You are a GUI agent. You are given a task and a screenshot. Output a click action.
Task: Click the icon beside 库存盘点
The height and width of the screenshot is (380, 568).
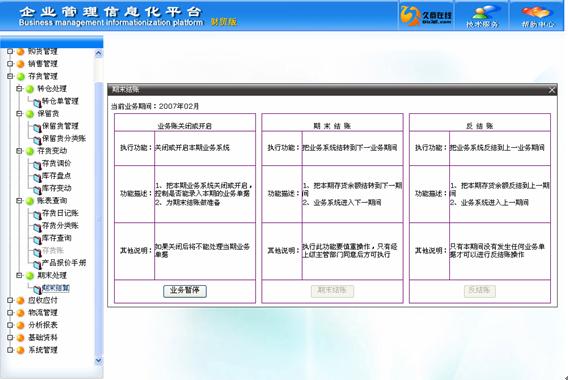[x=37, y=178]
